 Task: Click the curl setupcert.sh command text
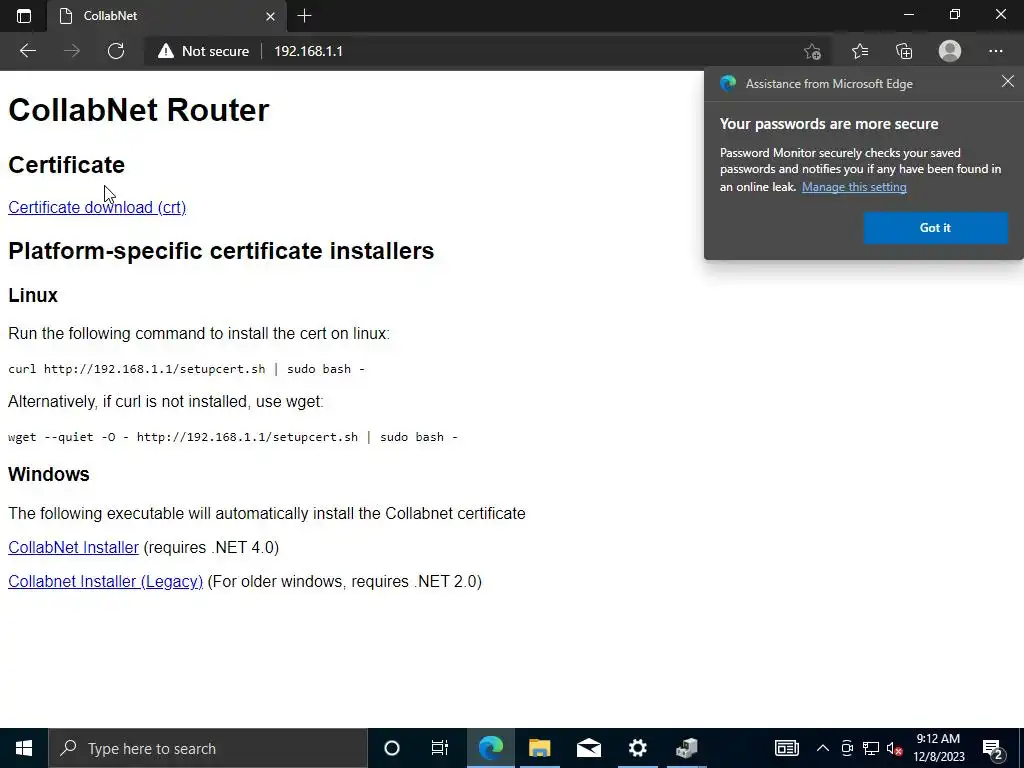[186, 369]
